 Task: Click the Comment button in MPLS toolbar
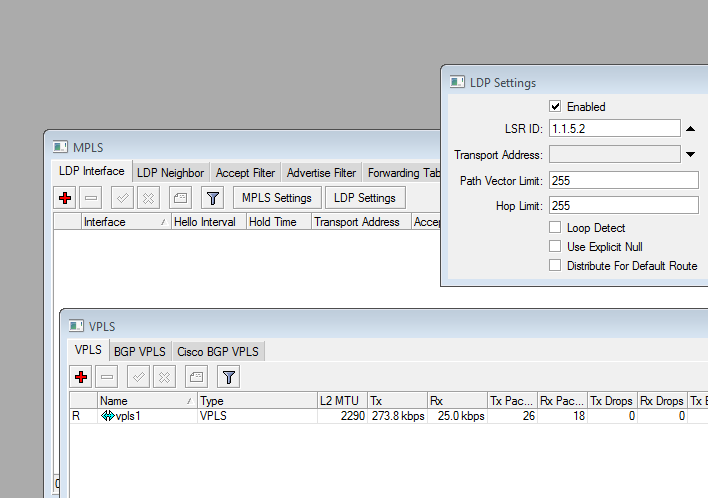(181, 198)
